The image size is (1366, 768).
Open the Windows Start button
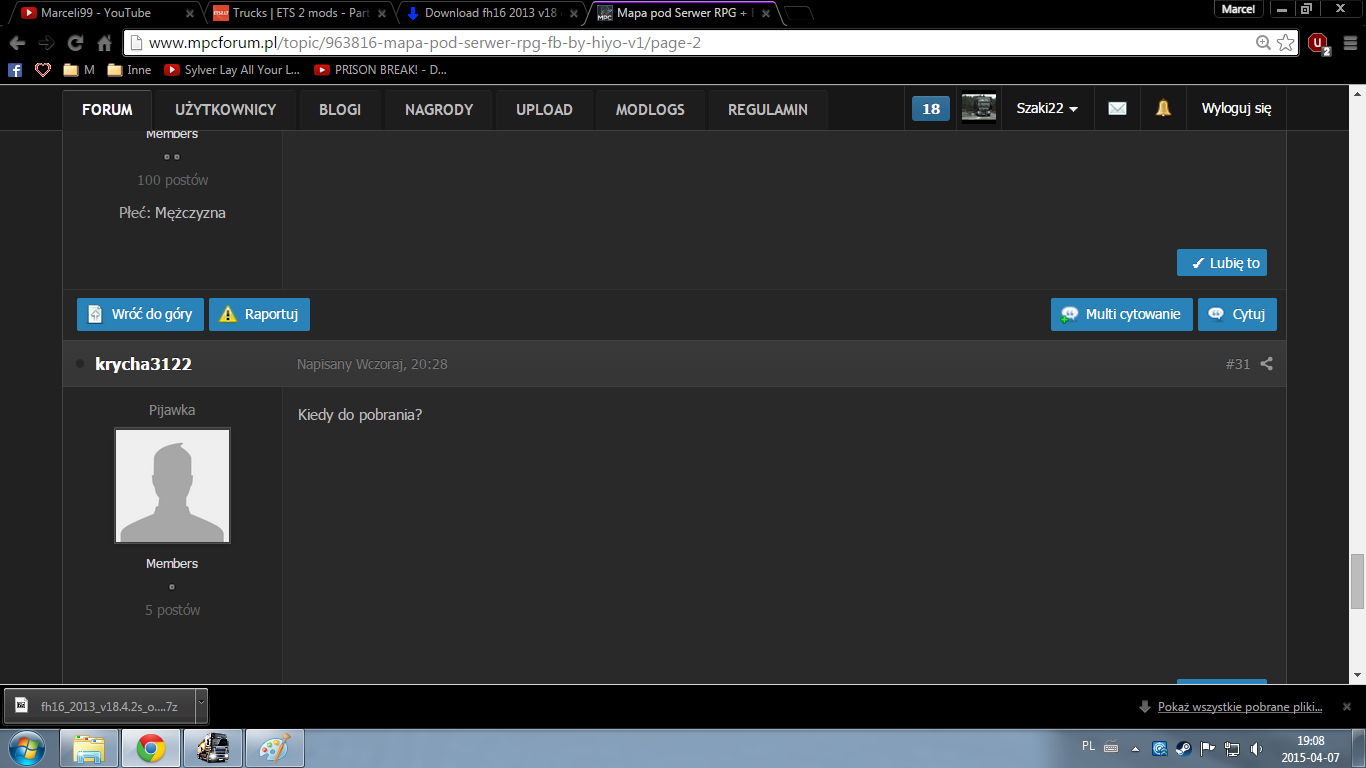26,748
